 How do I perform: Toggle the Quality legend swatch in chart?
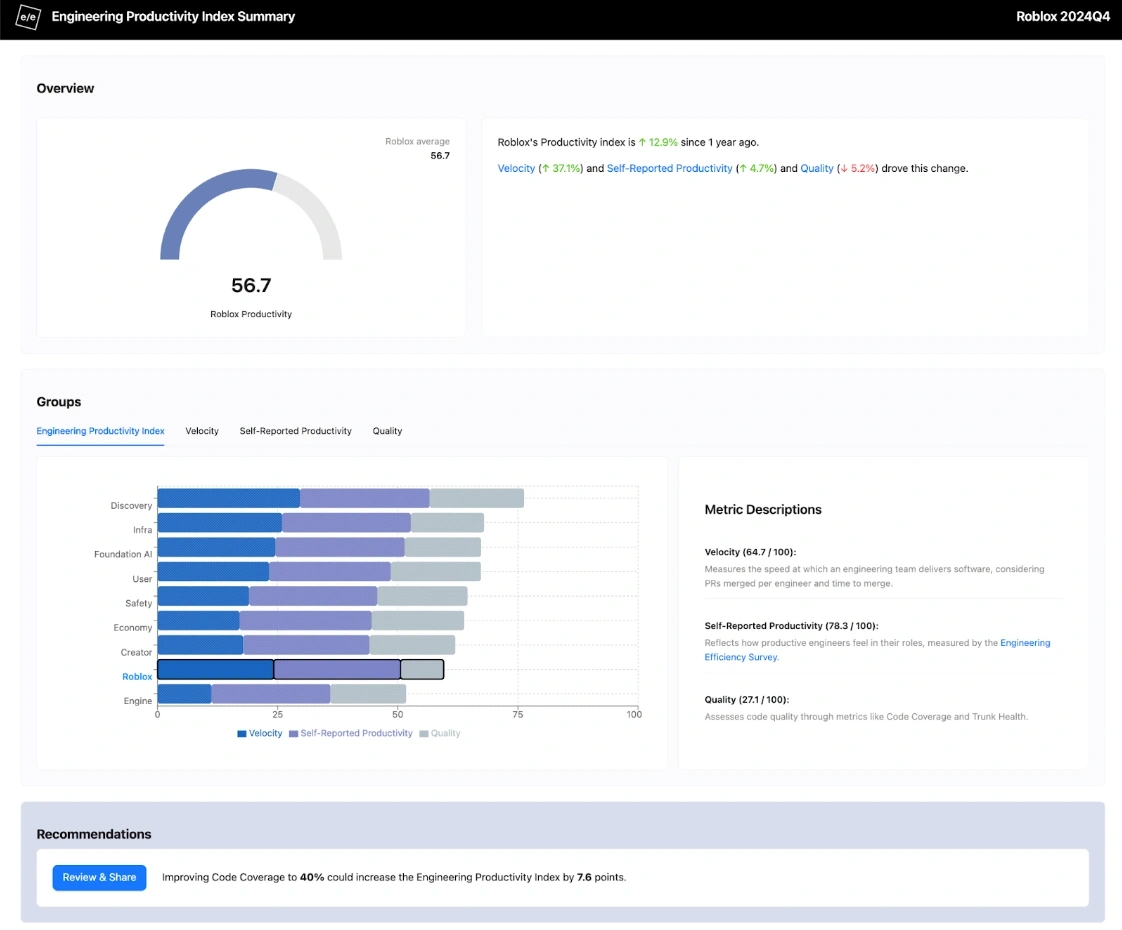click(424, 733)
